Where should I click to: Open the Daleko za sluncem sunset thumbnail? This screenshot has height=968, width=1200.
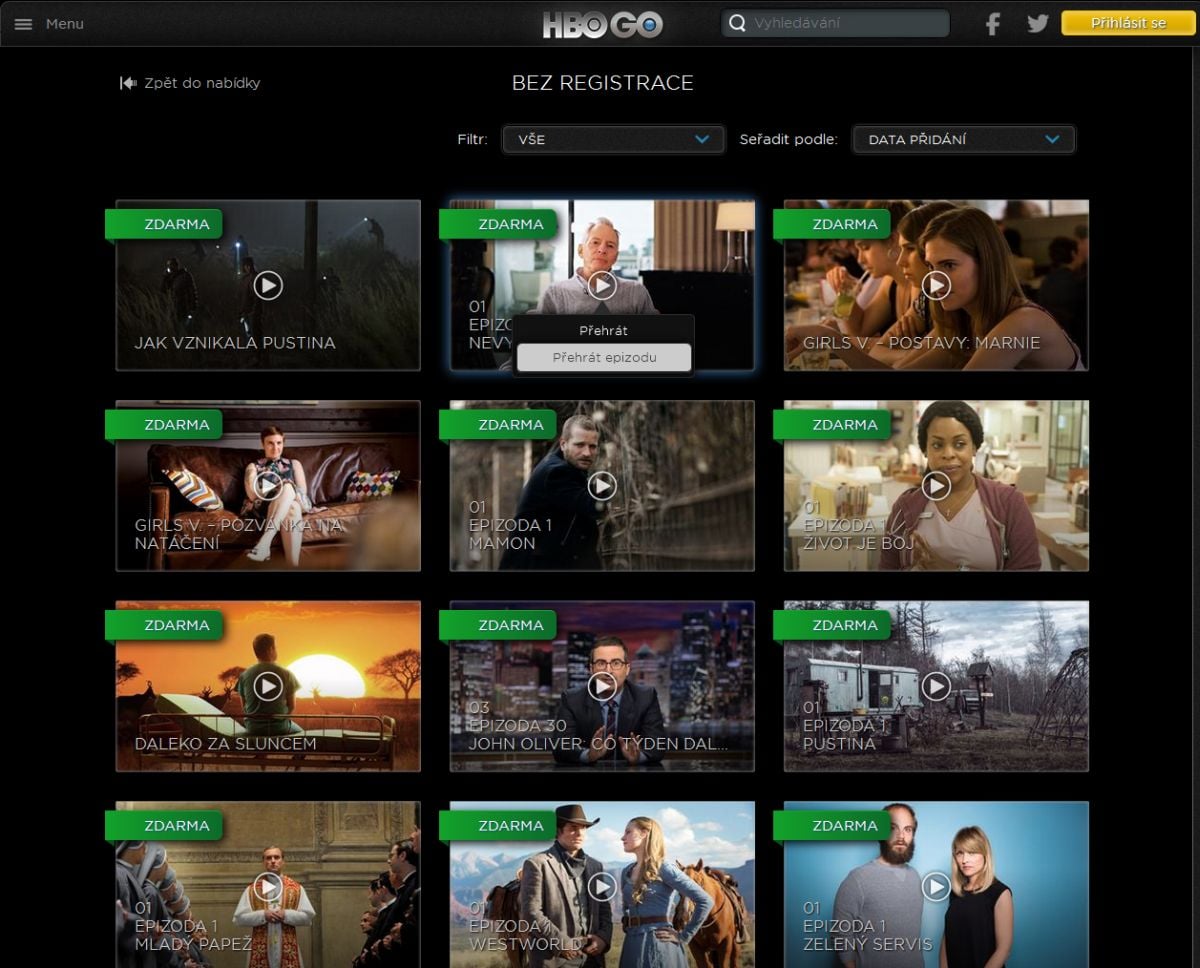click(x=268, y=686)
